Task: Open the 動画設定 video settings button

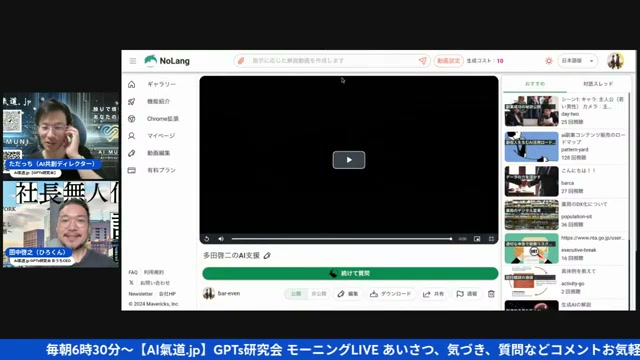Action: (x=448, y=61)
